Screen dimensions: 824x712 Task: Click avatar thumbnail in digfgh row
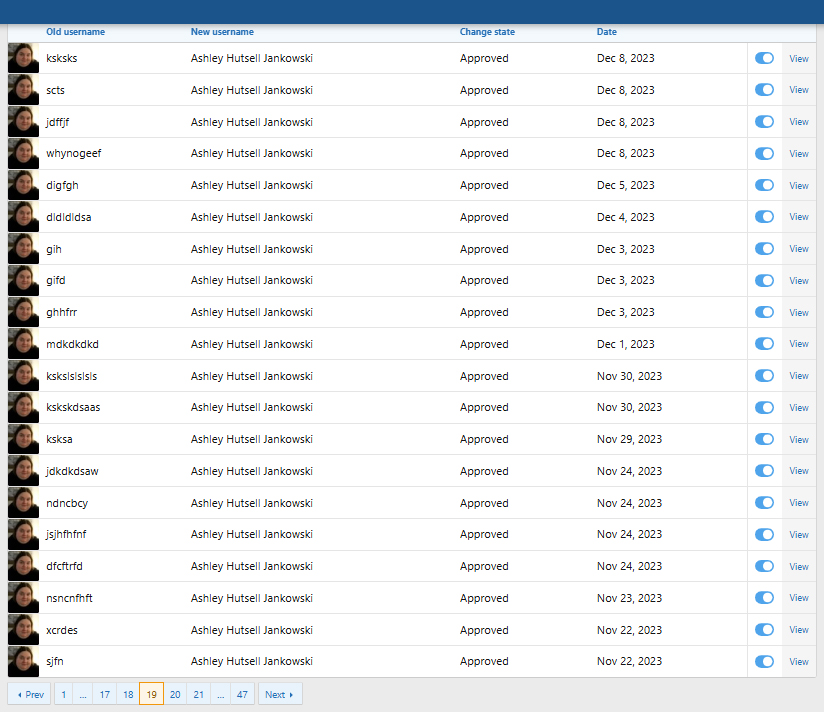point(23,185)
